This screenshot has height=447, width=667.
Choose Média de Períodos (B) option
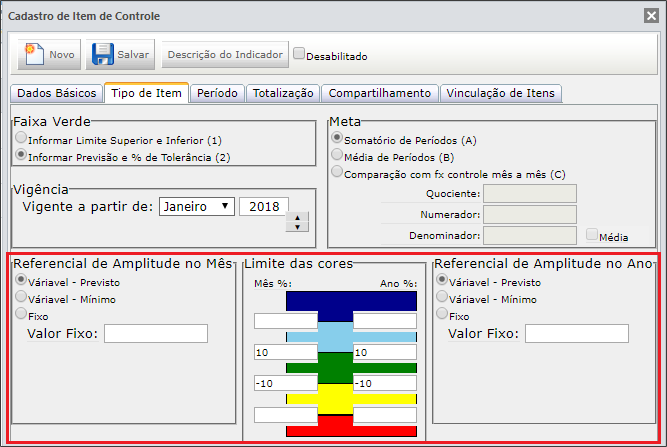point(337,154)
